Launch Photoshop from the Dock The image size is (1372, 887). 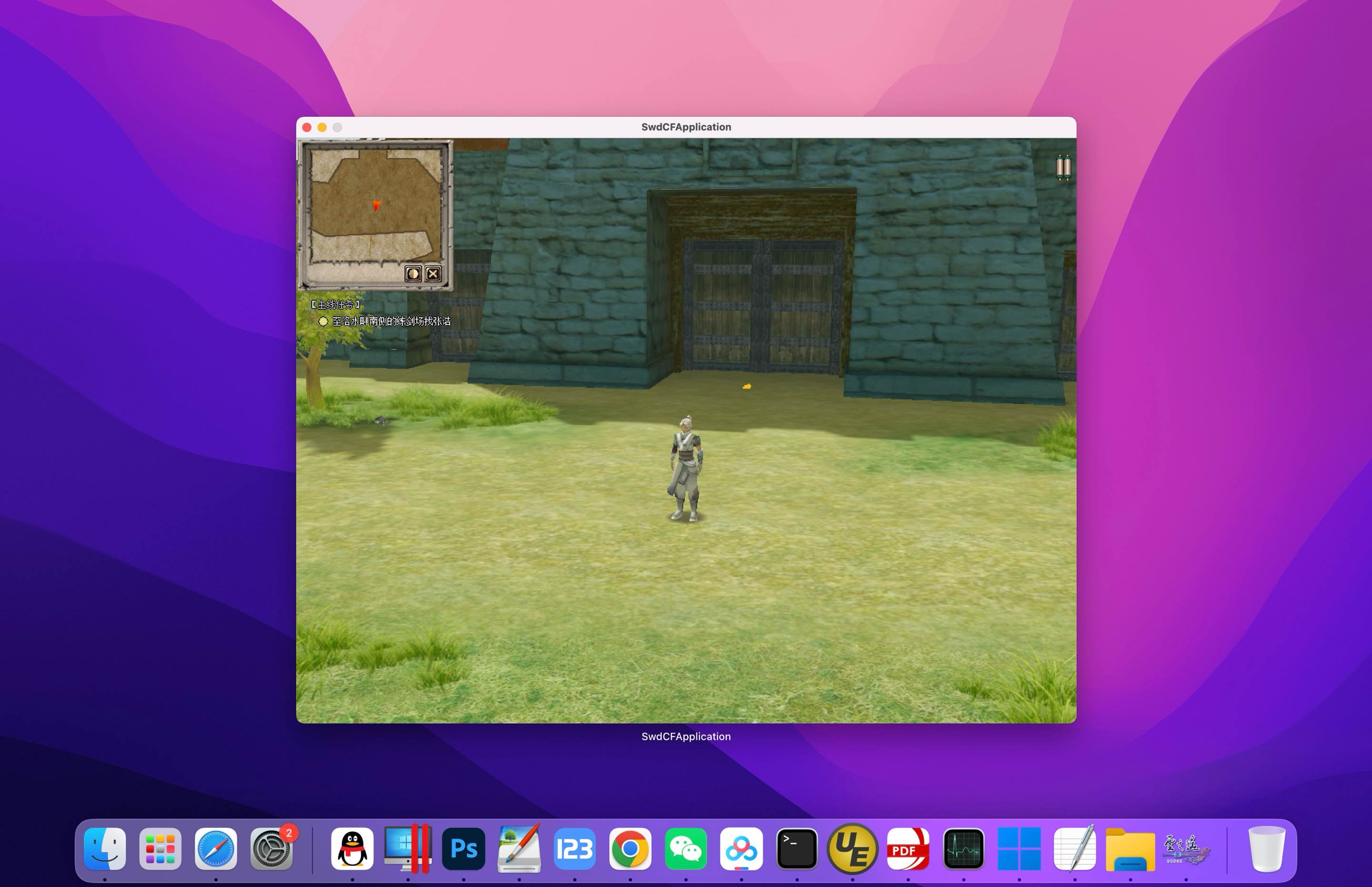464,848
